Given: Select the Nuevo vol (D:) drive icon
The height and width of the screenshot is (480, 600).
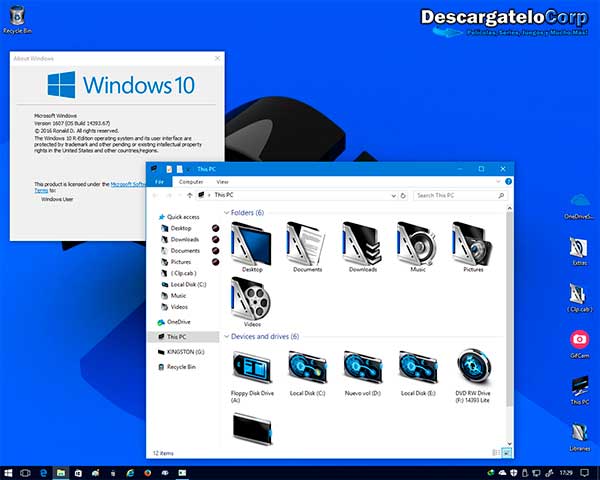Looking at the screenshot, I should click(362, 368).
